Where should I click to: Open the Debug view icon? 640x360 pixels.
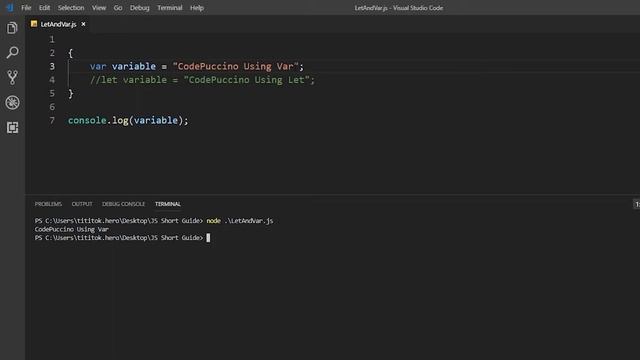(12, 102)
